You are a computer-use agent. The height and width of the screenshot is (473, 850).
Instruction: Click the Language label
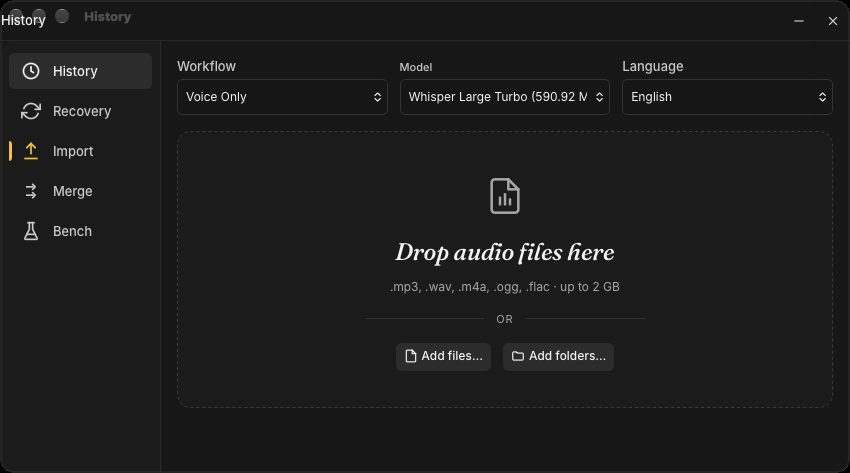coord(653,67)
